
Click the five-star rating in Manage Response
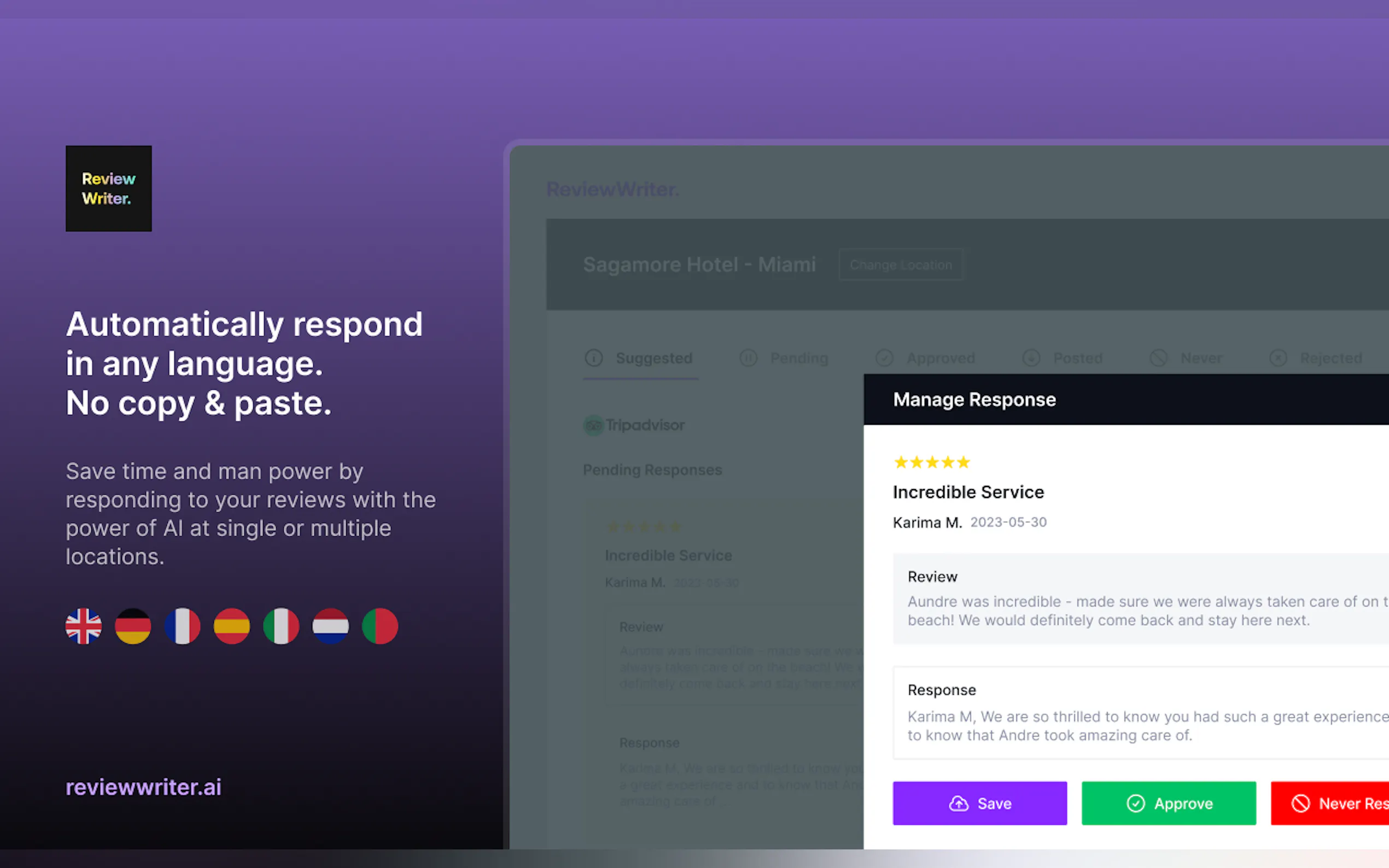(x=932, y=462)
